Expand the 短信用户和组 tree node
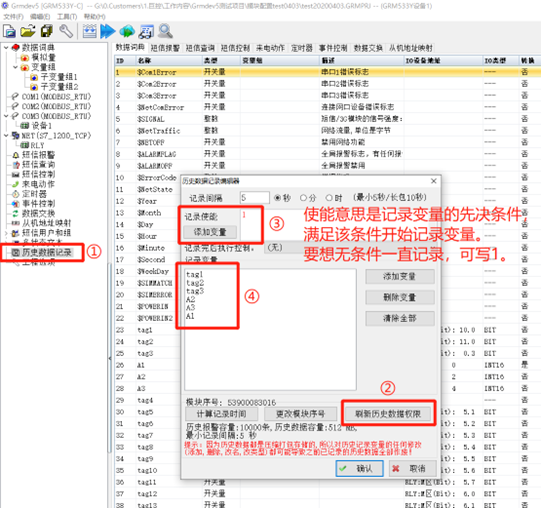The height and width of the screenshot is (508, 541). [6, 233]
